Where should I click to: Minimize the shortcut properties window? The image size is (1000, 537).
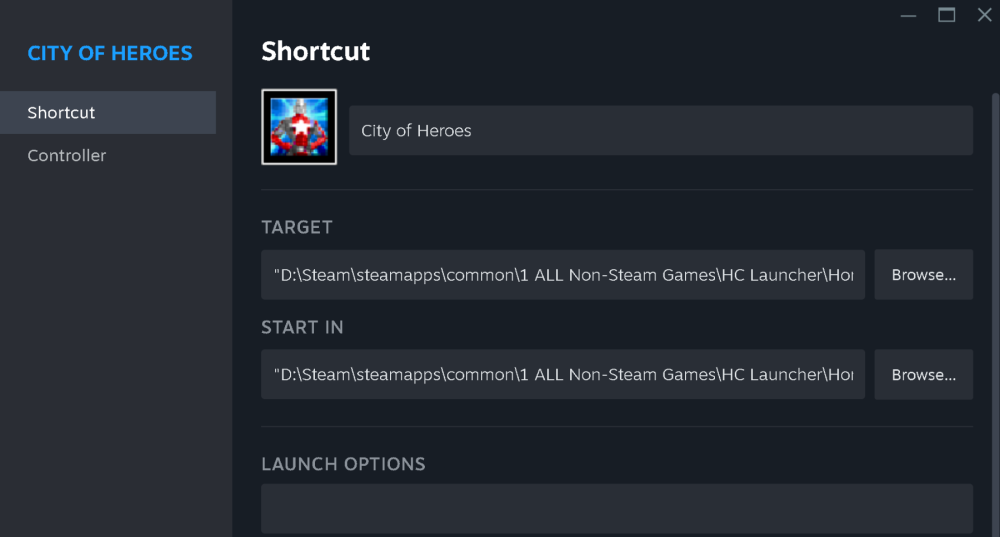coord(908,15)
